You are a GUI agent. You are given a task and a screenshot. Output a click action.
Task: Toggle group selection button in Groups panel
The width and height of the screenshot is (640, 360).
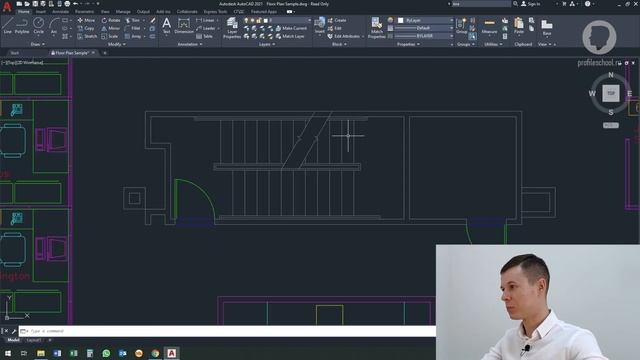[472, 36]
